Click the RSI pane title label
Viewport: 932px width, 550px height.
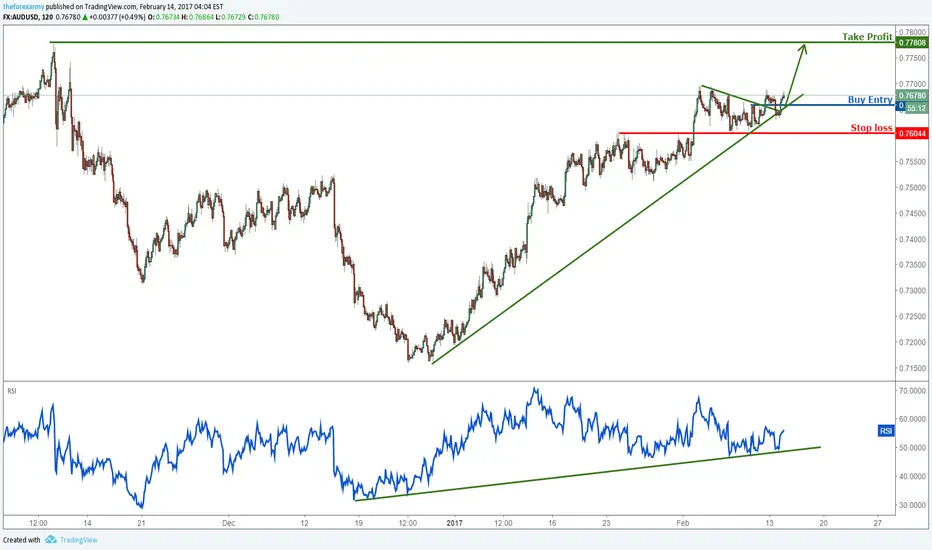pyautogui.click(x=12, y=391)
